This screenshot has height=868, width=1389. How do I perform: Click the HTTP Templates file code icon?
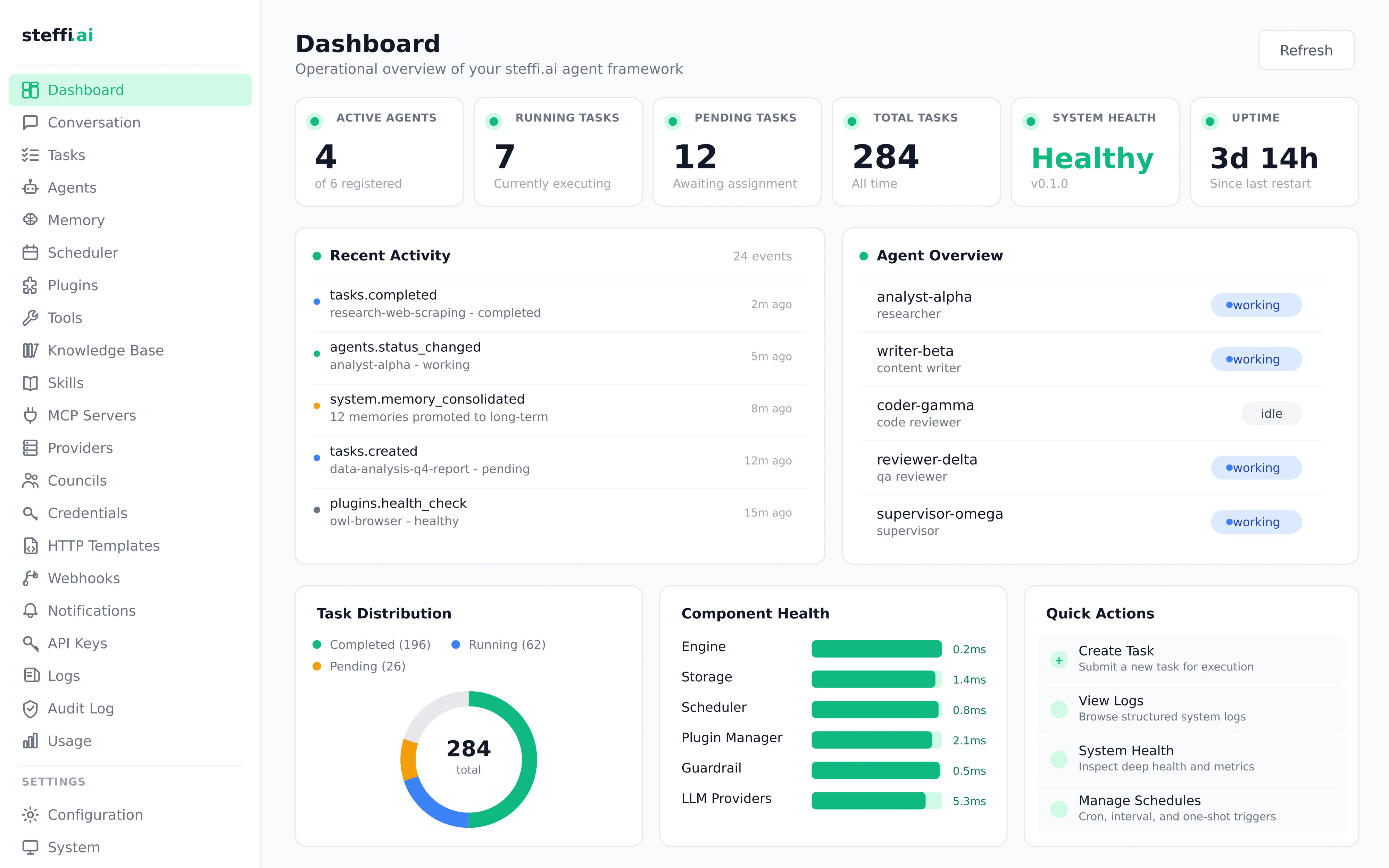[x=31, y=545]
